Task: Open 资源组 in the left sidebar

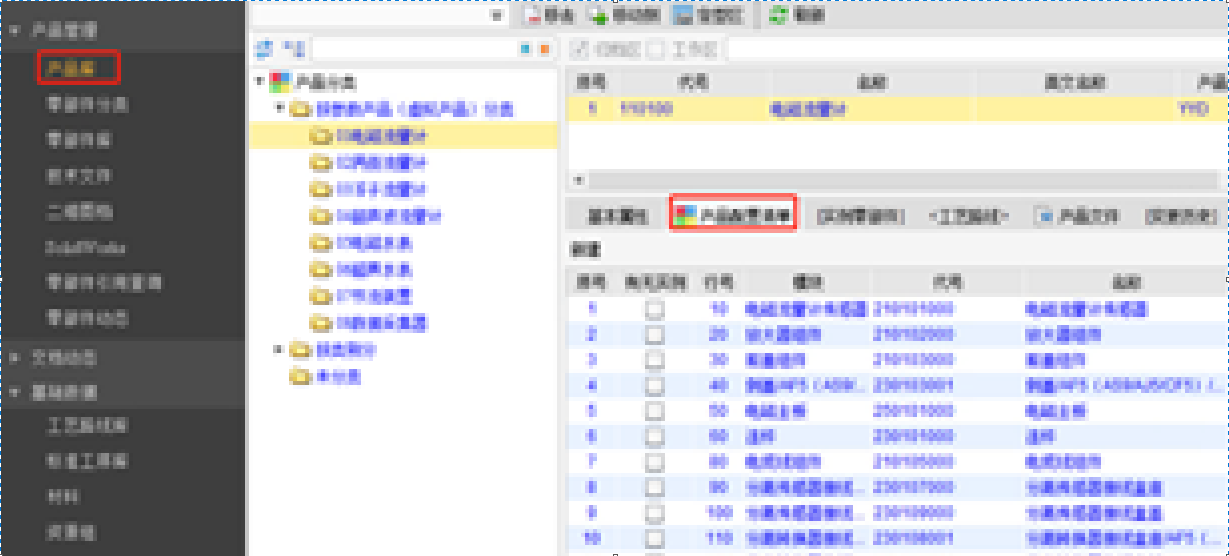Action: click(x=71, y=533)
